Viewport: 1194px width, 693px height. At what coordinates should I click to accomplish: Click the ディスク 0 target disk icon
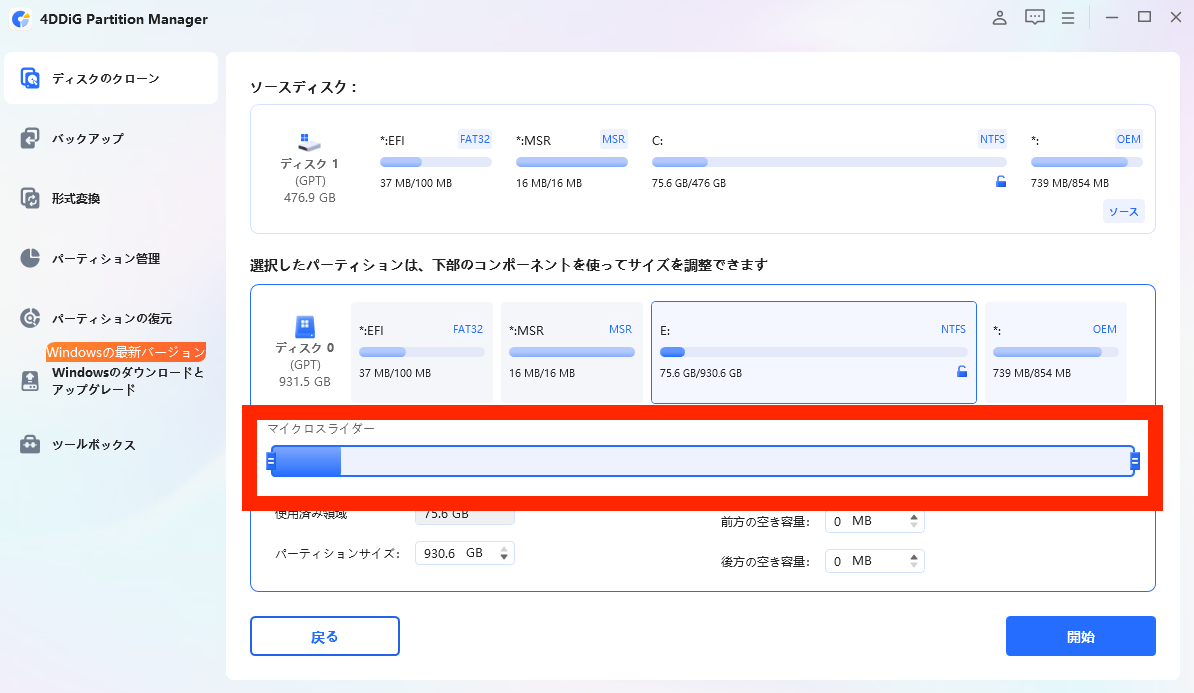tap(305, 327)
